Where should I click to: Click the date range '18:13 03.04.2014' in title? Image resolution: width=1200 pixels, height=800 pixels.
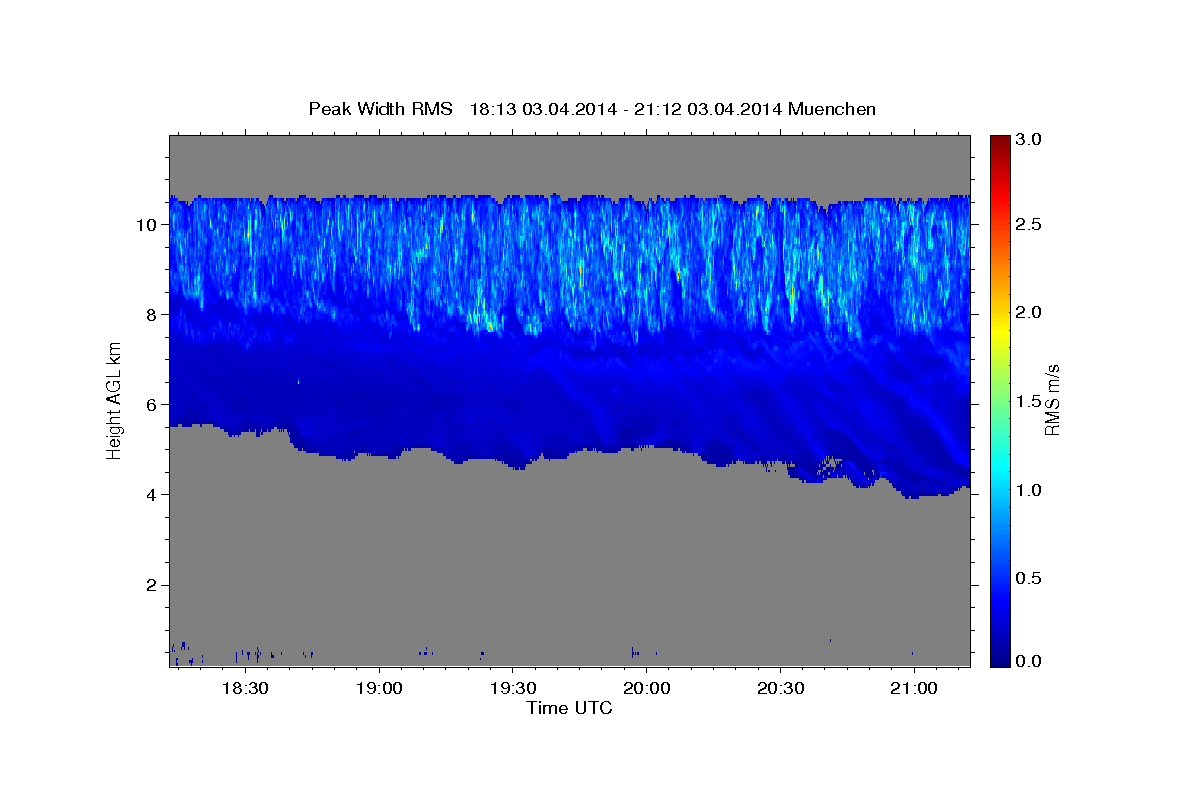pos(542,109)
